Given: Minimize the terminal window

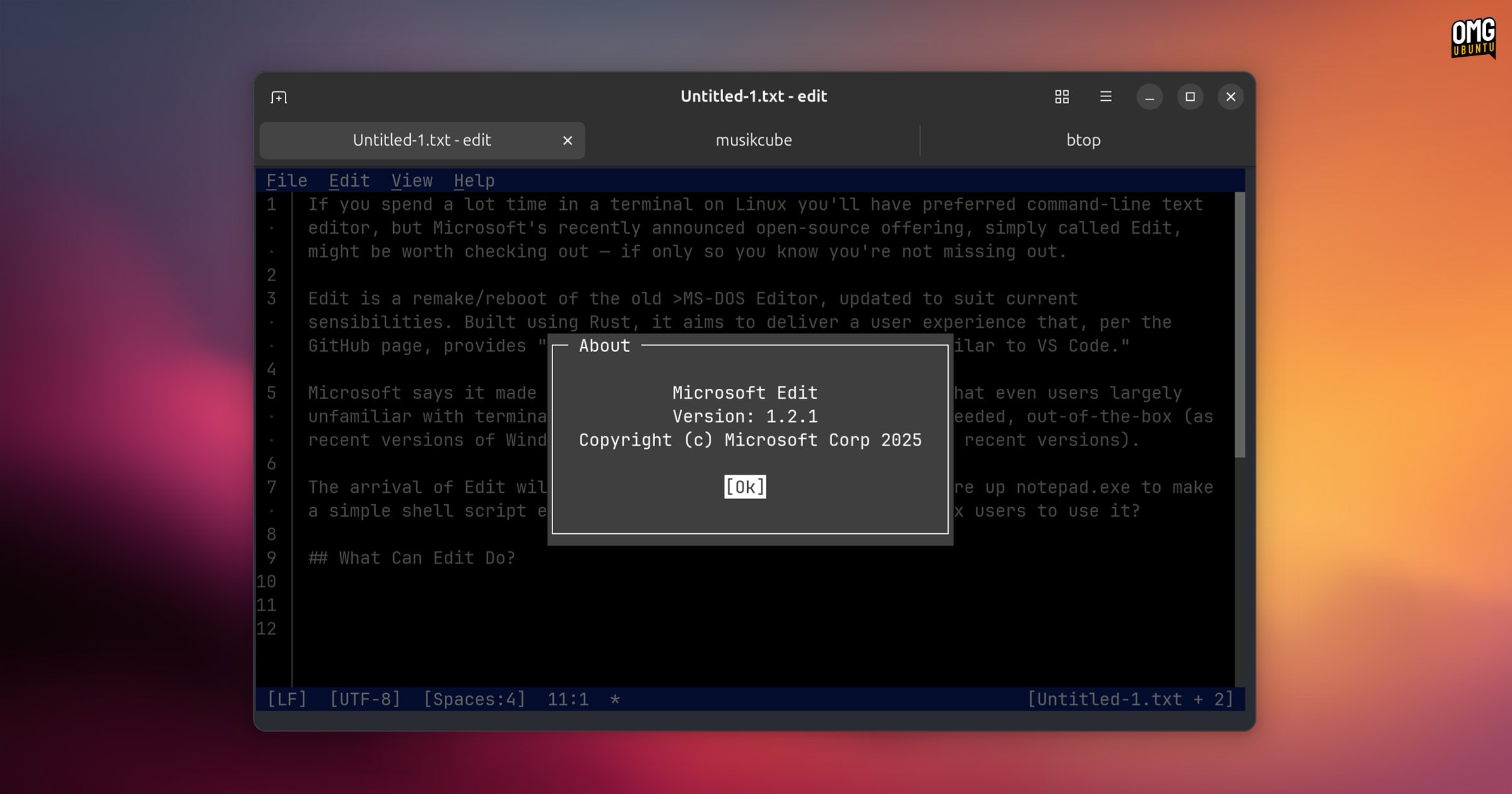Looking at the screenshot, I should tap(1149, 97).
